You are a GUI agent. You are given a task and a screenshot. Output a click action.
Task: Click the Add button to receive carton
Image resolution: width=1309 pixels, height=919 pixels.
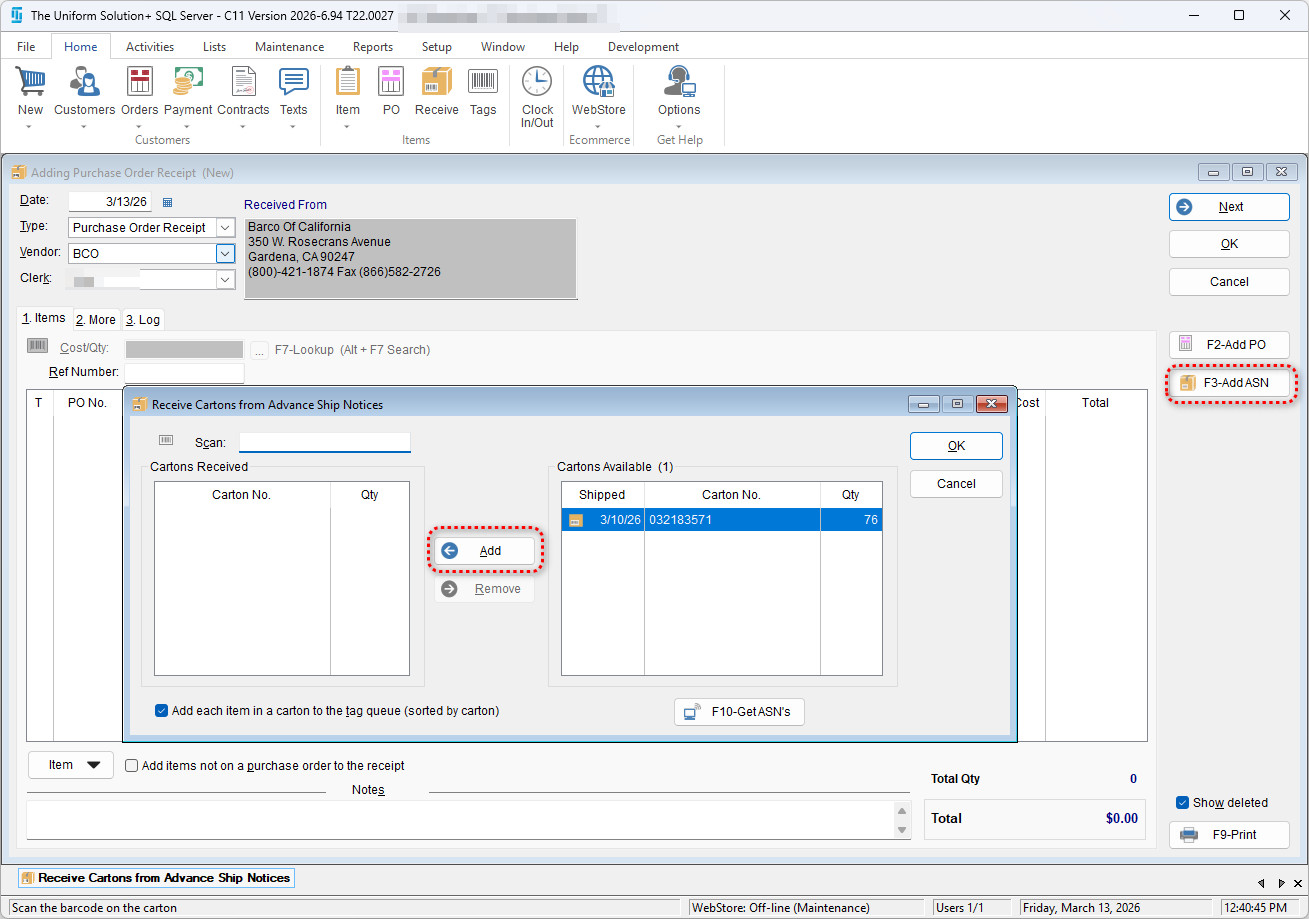coord(486,551)
